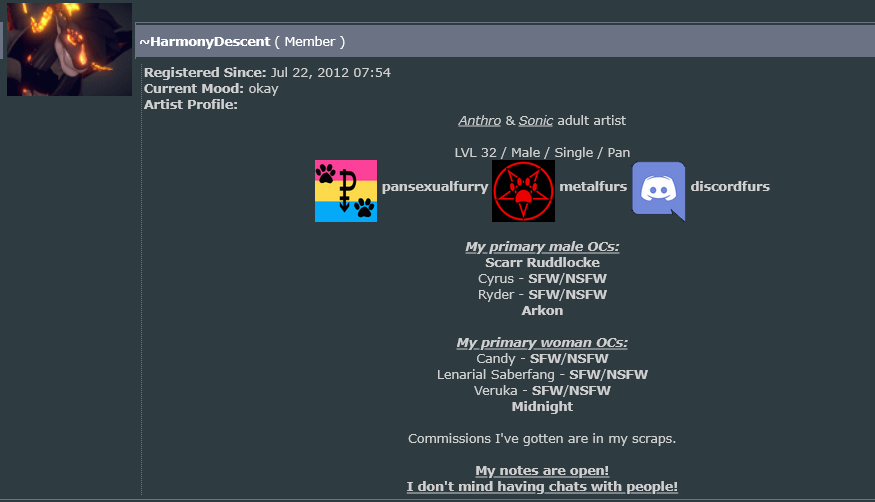875x502 pixels.
Task: Open the HarmonyDescent profile avatar image
Action: click(69, 49)
